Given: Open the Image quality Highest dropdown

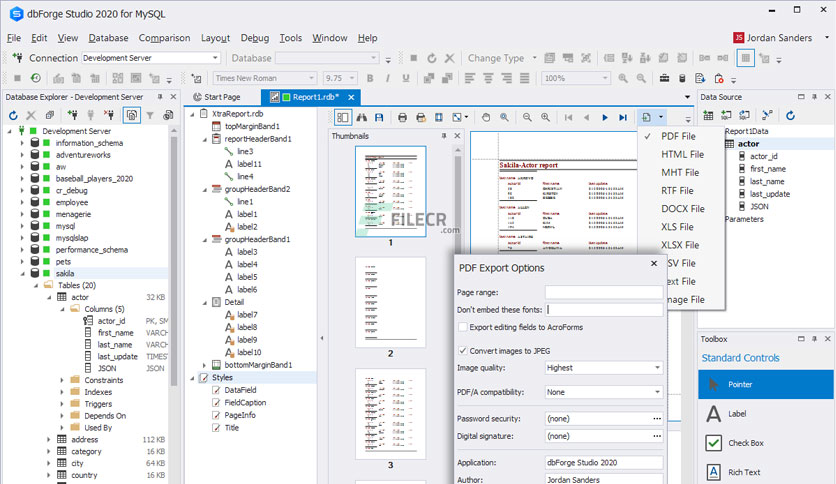Looking at the screenshot, I should 657,368.
